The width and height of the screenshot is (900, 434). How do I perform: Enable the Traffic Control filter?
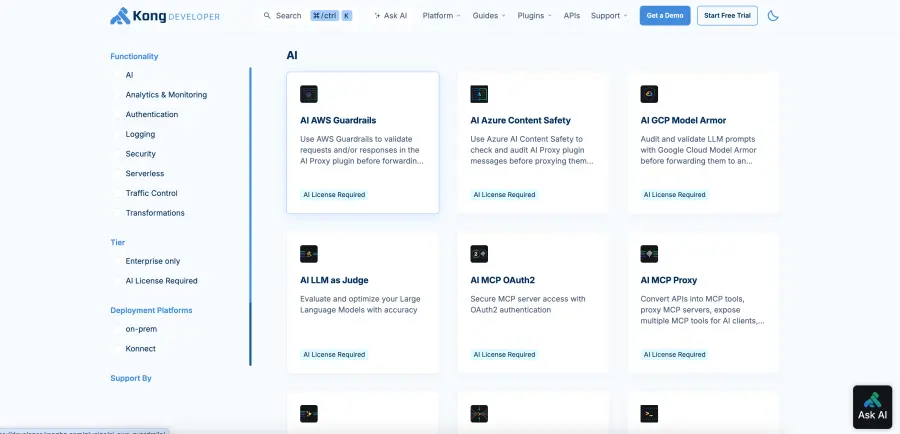click(117, 193)
